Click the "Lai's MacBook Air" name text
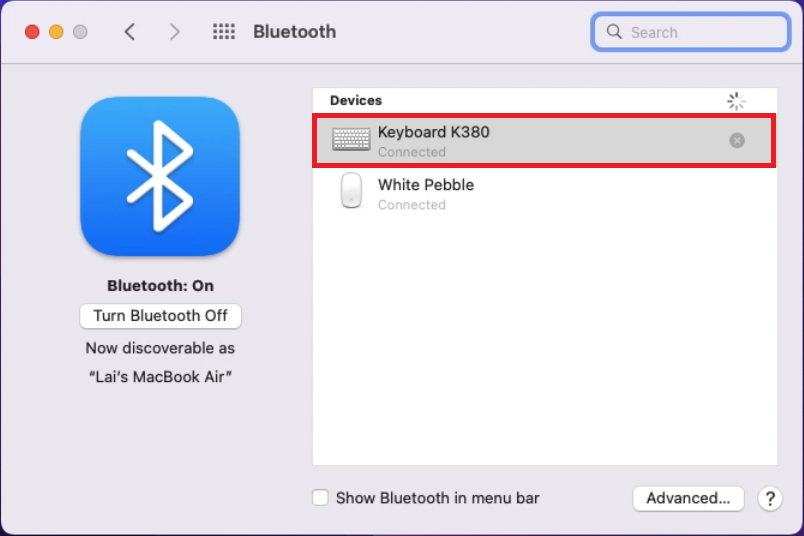Image resolution: width=804 pixels, height=536 pixels. [x=160, y=377]
